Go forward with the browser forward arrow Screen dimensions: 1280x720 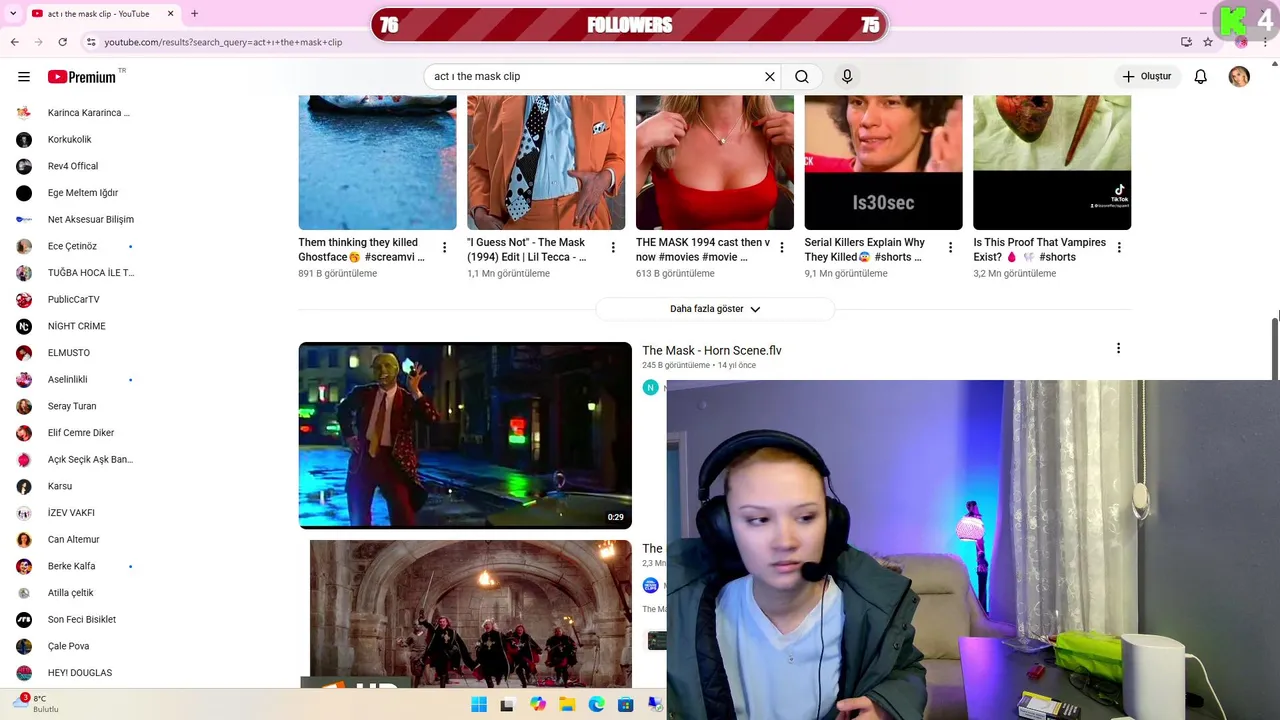tap(38, 42)
